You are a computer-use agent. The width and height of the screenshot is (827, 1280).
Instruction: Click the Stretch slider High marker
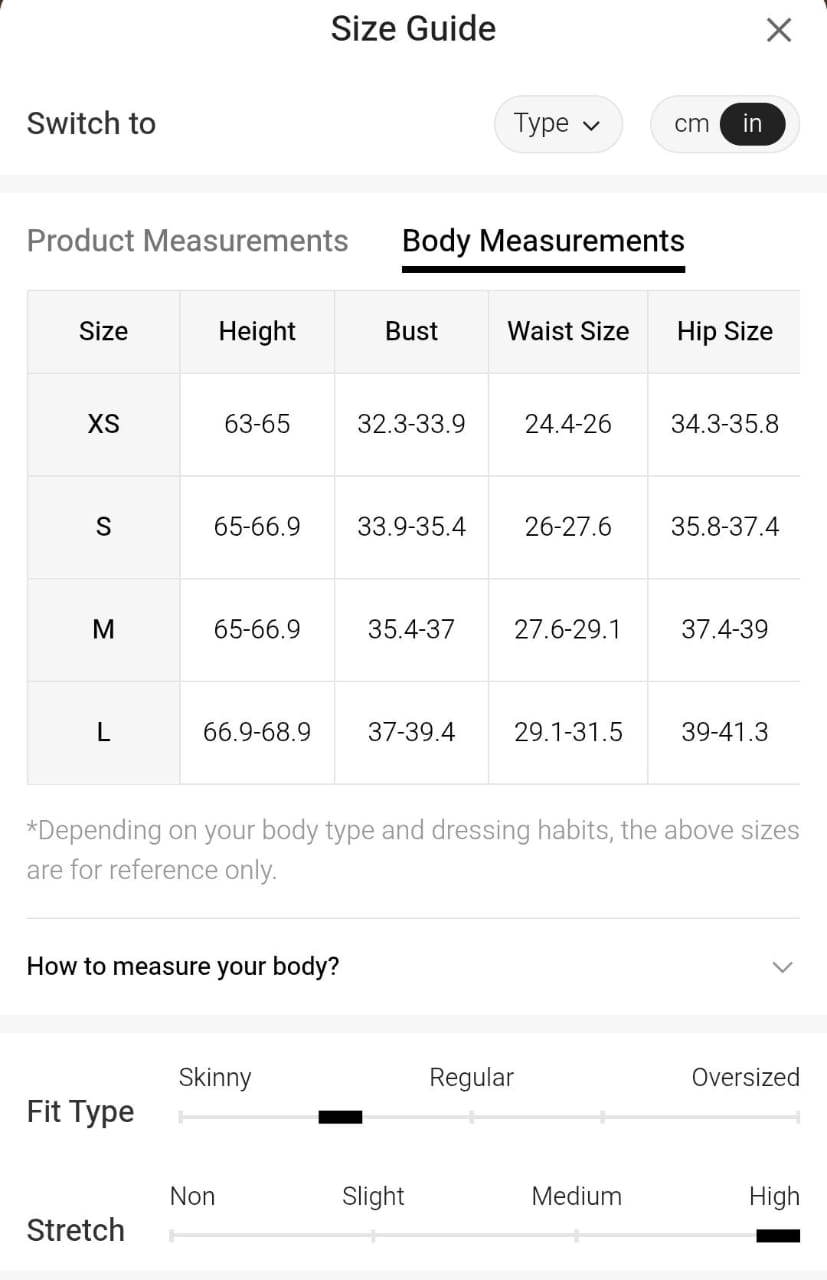pos(778,1236)
